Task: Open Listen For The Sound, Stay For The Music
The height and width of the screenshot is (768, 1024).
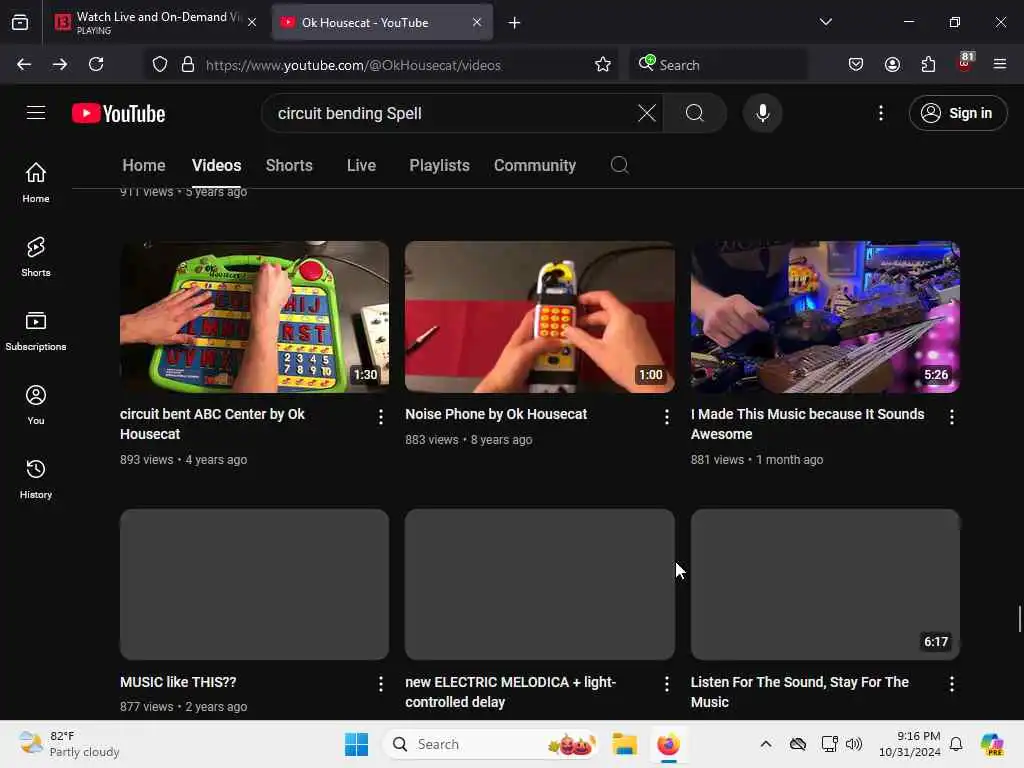Action: coord(799,692)
